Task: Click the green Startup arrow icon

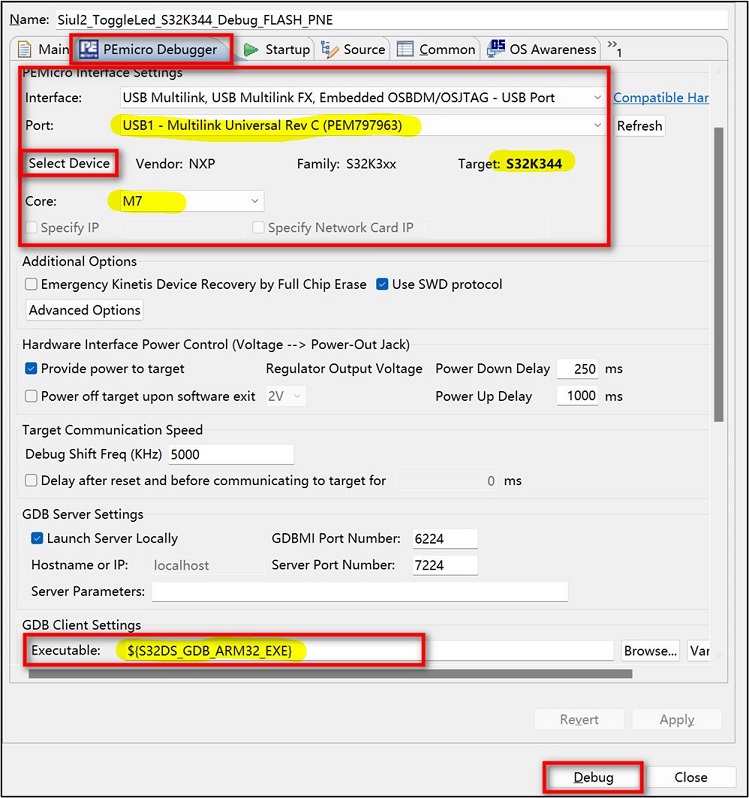Action: (x=250, y=50)
